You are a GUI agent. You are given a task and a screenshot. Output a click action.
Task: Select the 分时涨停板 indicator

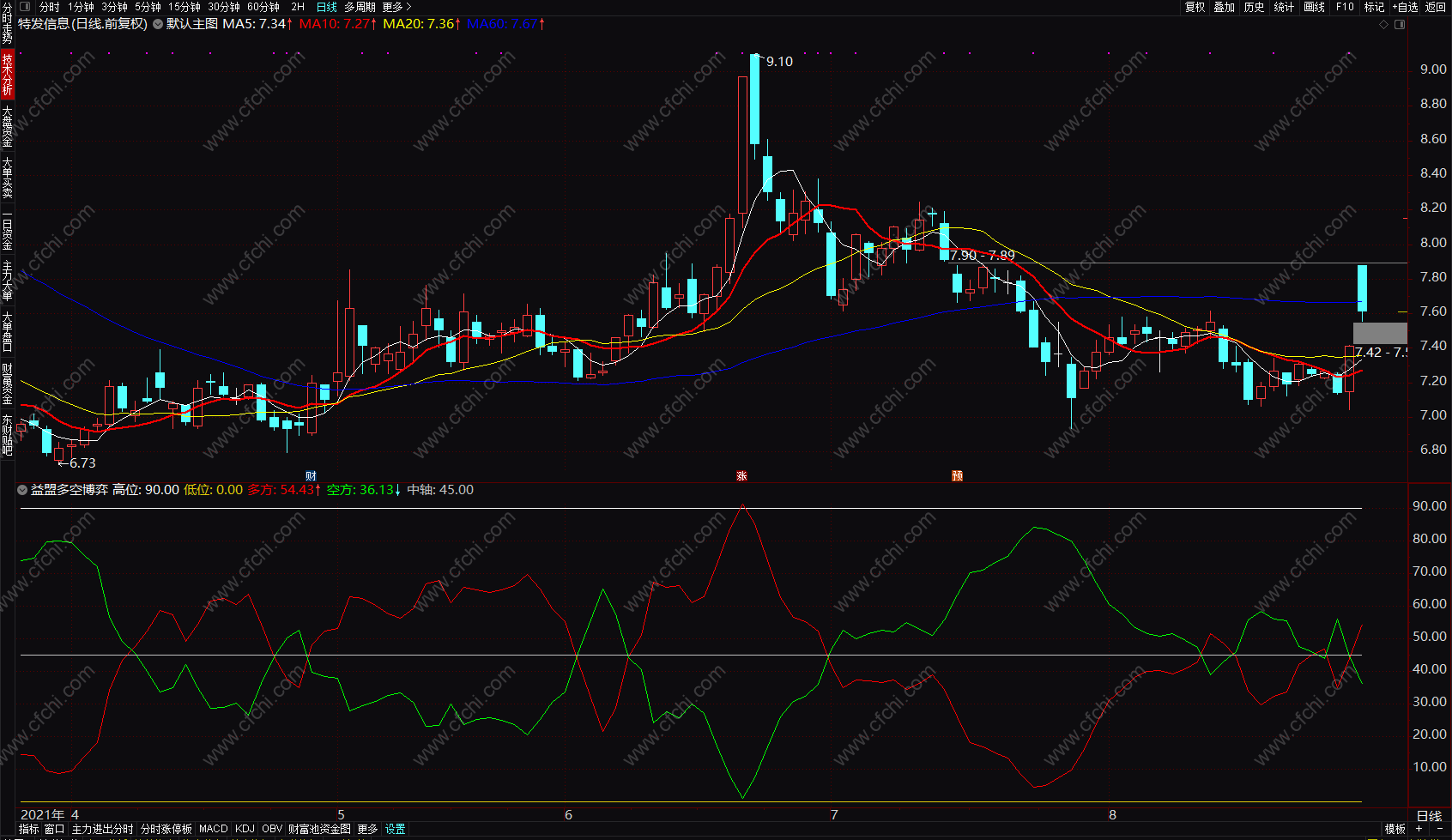pyautogui.click(x=166, y=829)
